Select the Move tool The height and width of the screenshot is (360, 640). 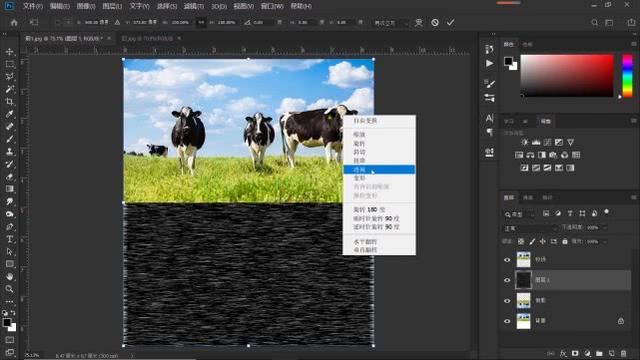(10, 52)
